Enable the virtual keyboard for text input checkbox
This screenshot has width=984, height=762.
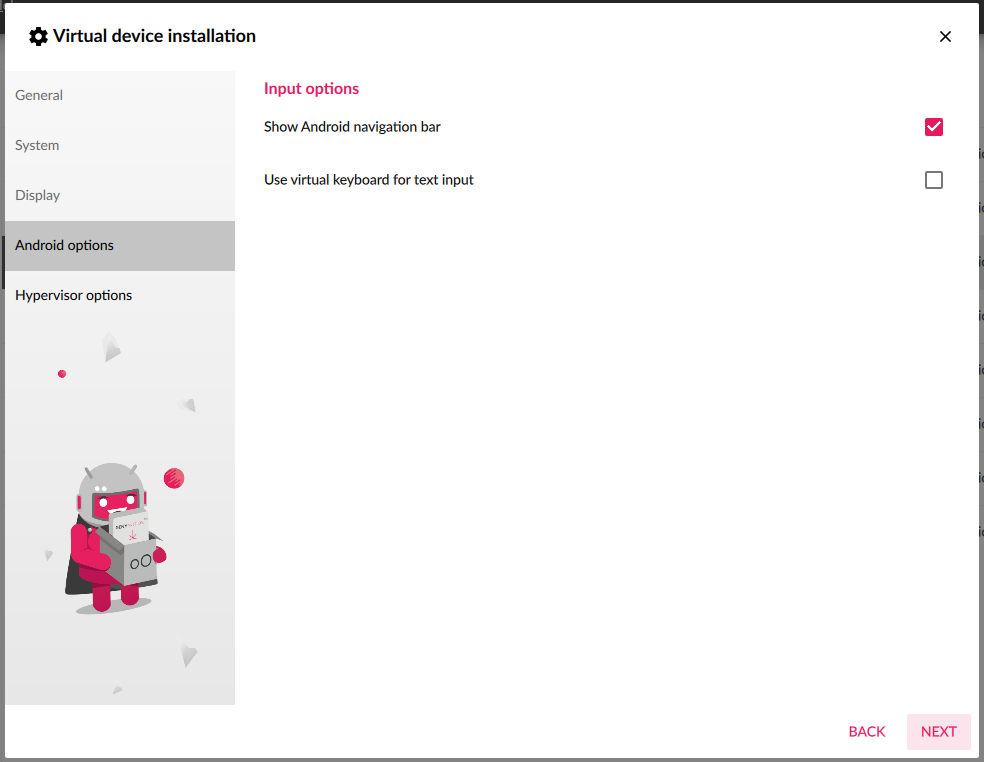(934, 180)
